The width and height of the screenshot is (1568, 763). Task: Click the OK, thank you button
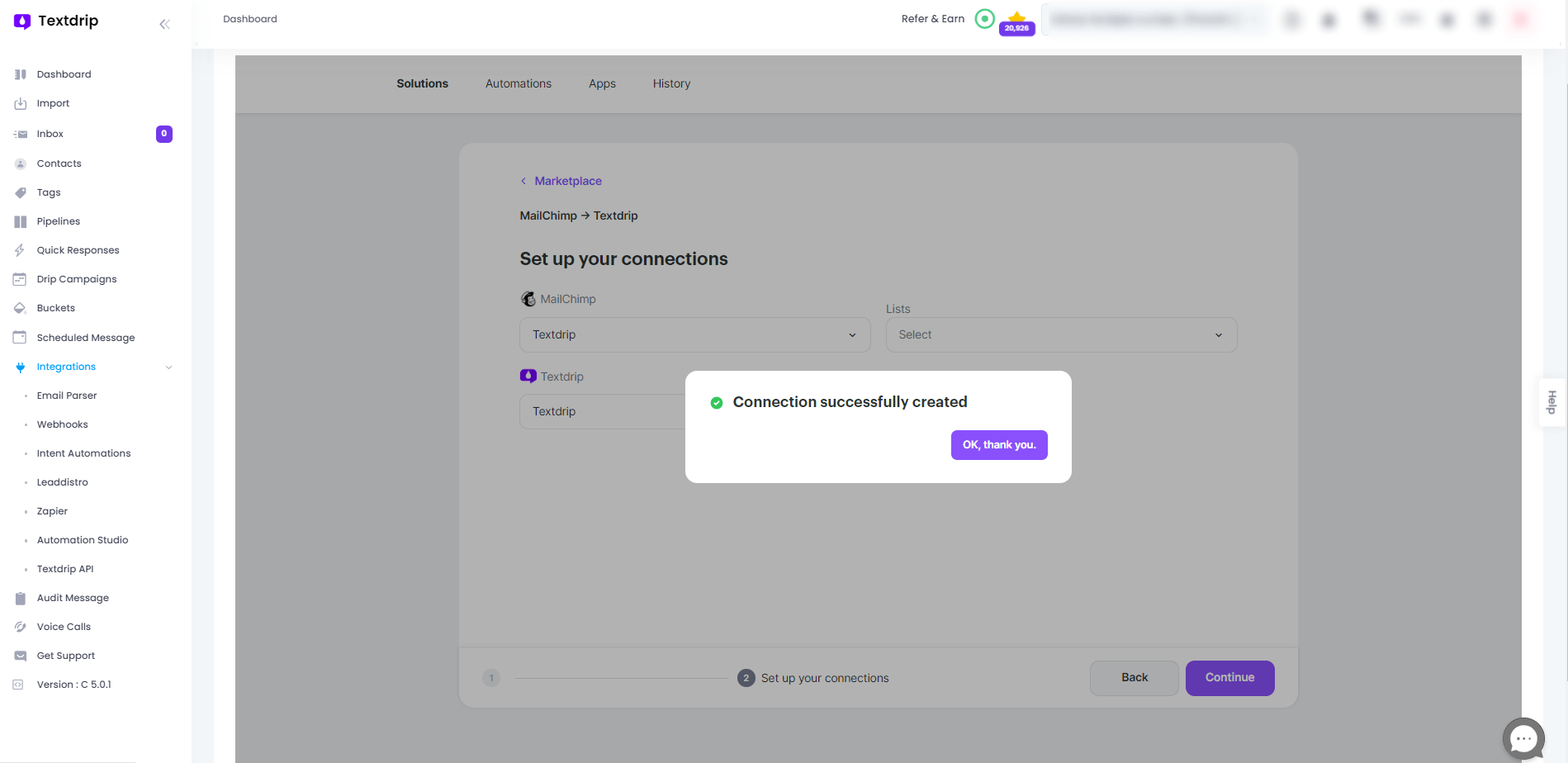click(x=998, y=445)
